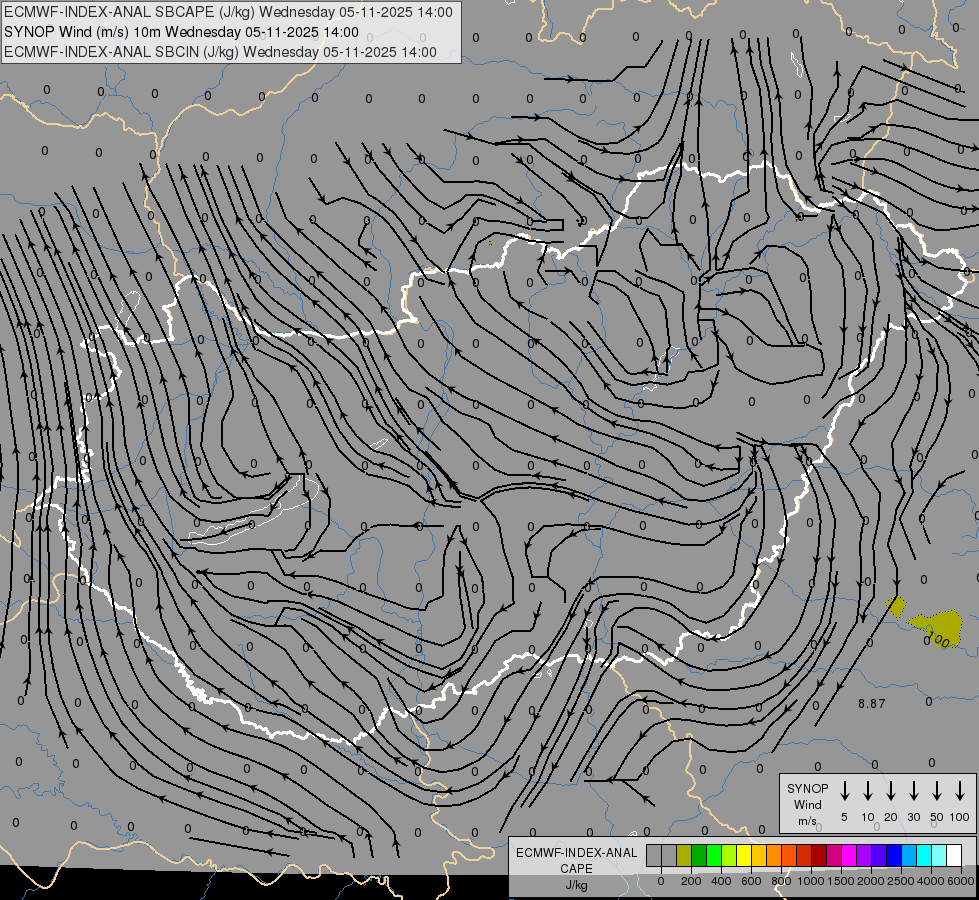Select the bright magenta swatch after the 1500 tick
This screenshot has width=979, height=900.
point(849,855)
